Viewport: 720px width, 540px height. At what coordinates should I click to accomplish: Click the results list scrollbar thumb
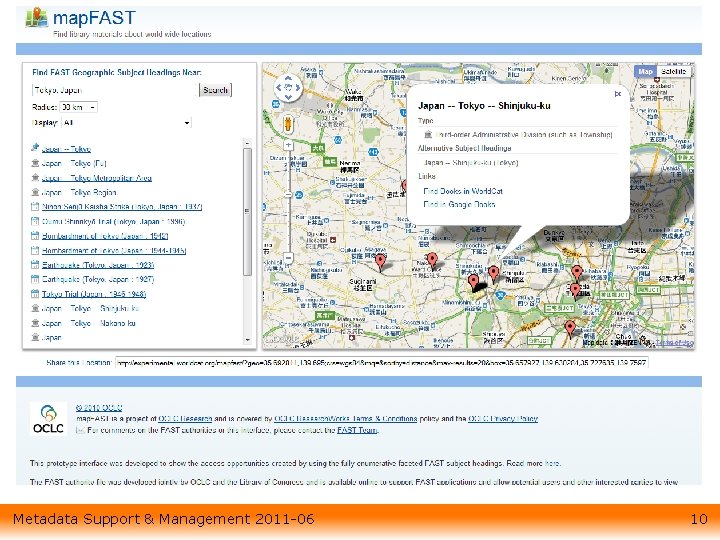248,212
